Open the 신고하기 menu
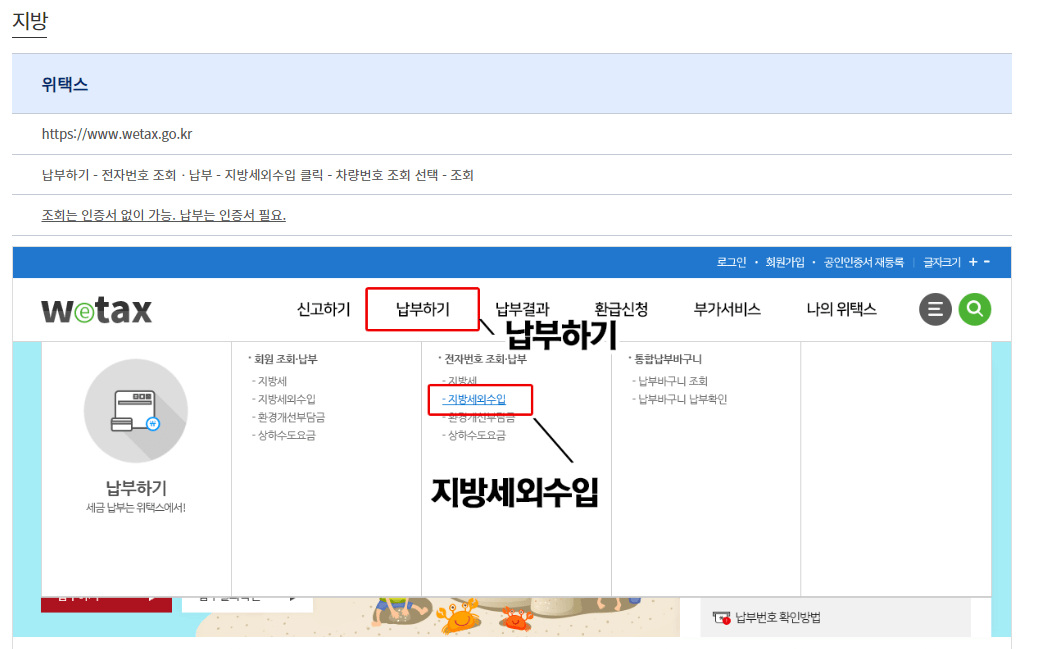Image resolution: width=1041 pixels, height=649 pixels. (x=322, y=310)
